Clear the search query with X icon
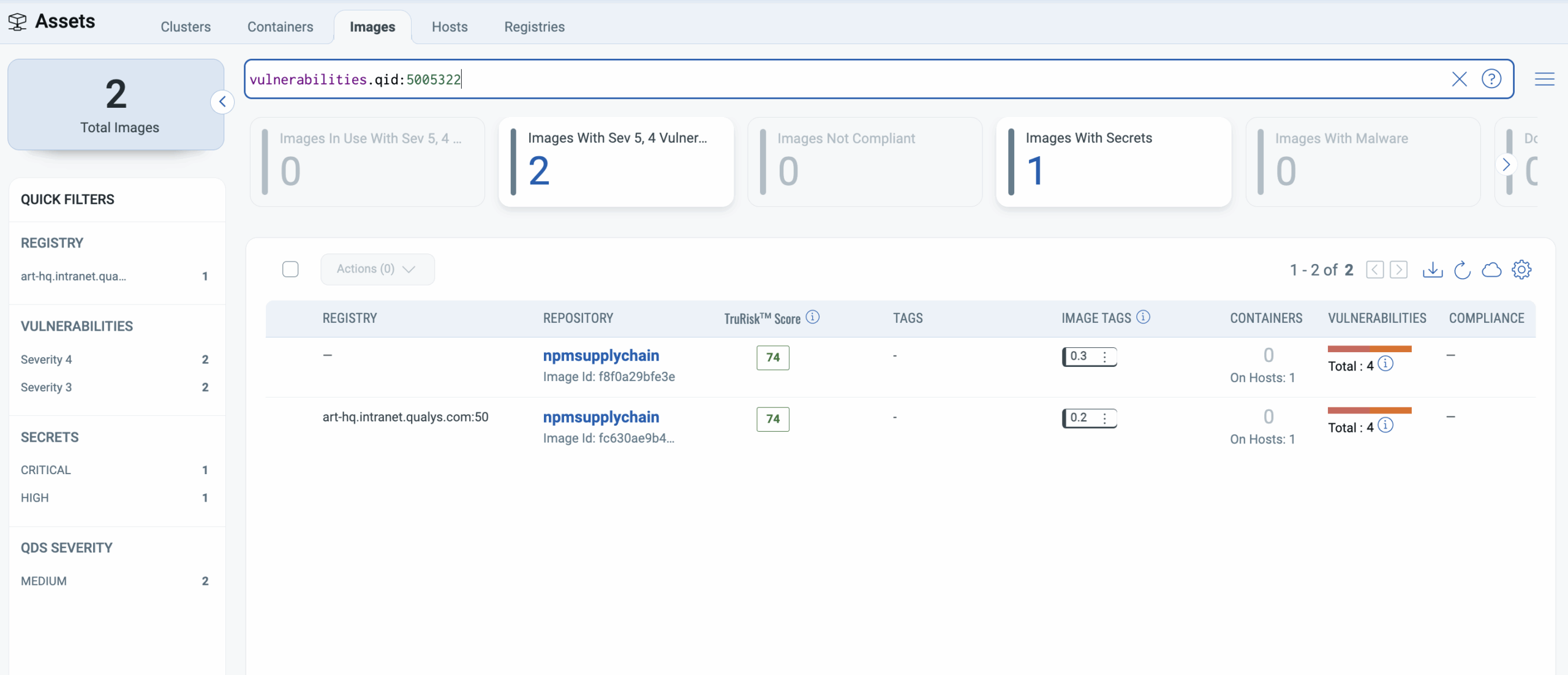1568x675 pixels. pos(1459,79)
